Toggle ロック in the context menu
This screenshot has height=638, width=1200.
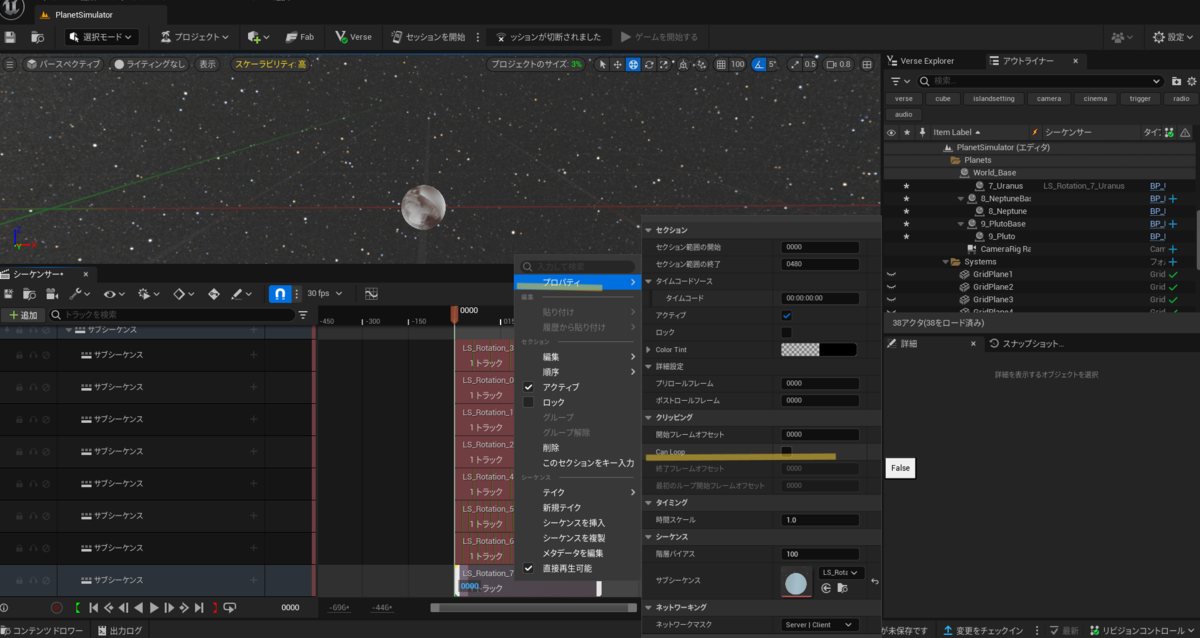(x=528, y=402)
